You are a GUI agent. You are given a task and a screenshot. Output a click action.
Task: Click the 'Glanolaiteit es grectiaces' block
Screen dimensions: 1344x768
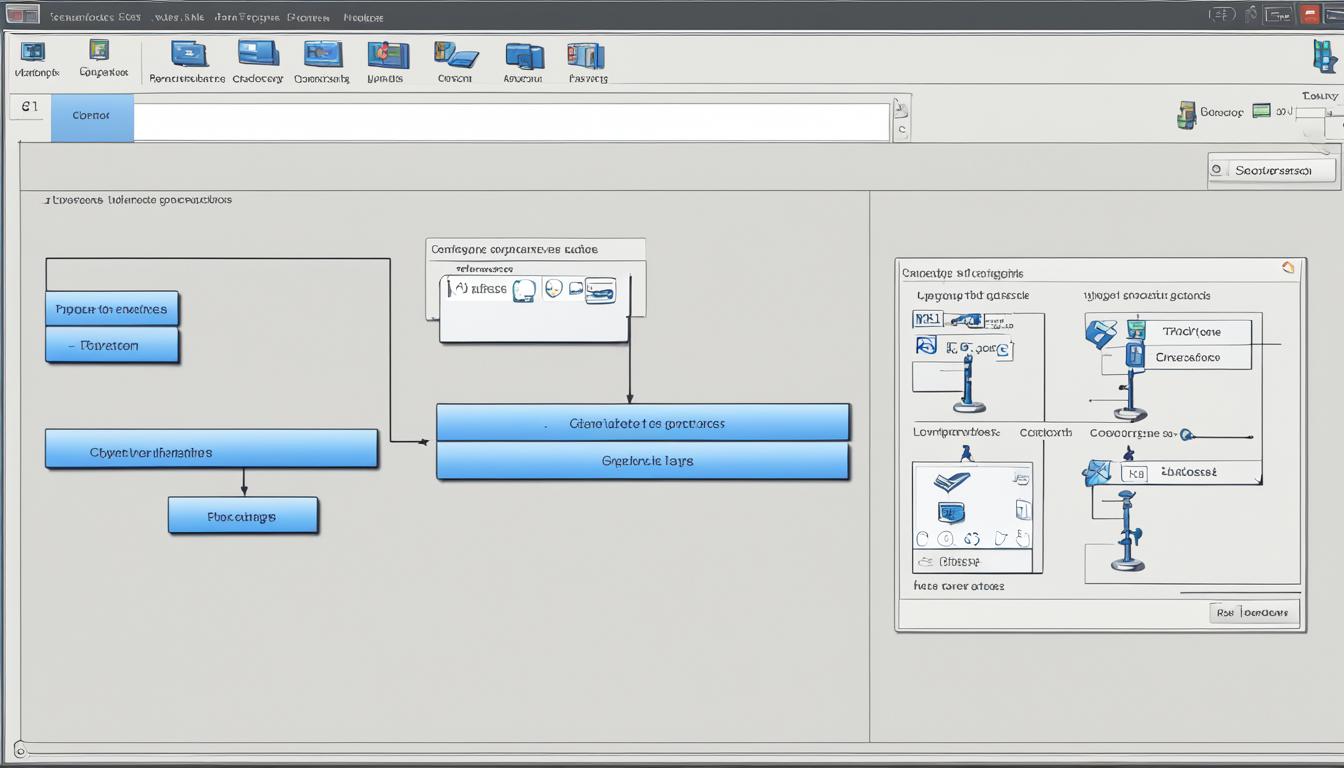(x=643, y=422)
